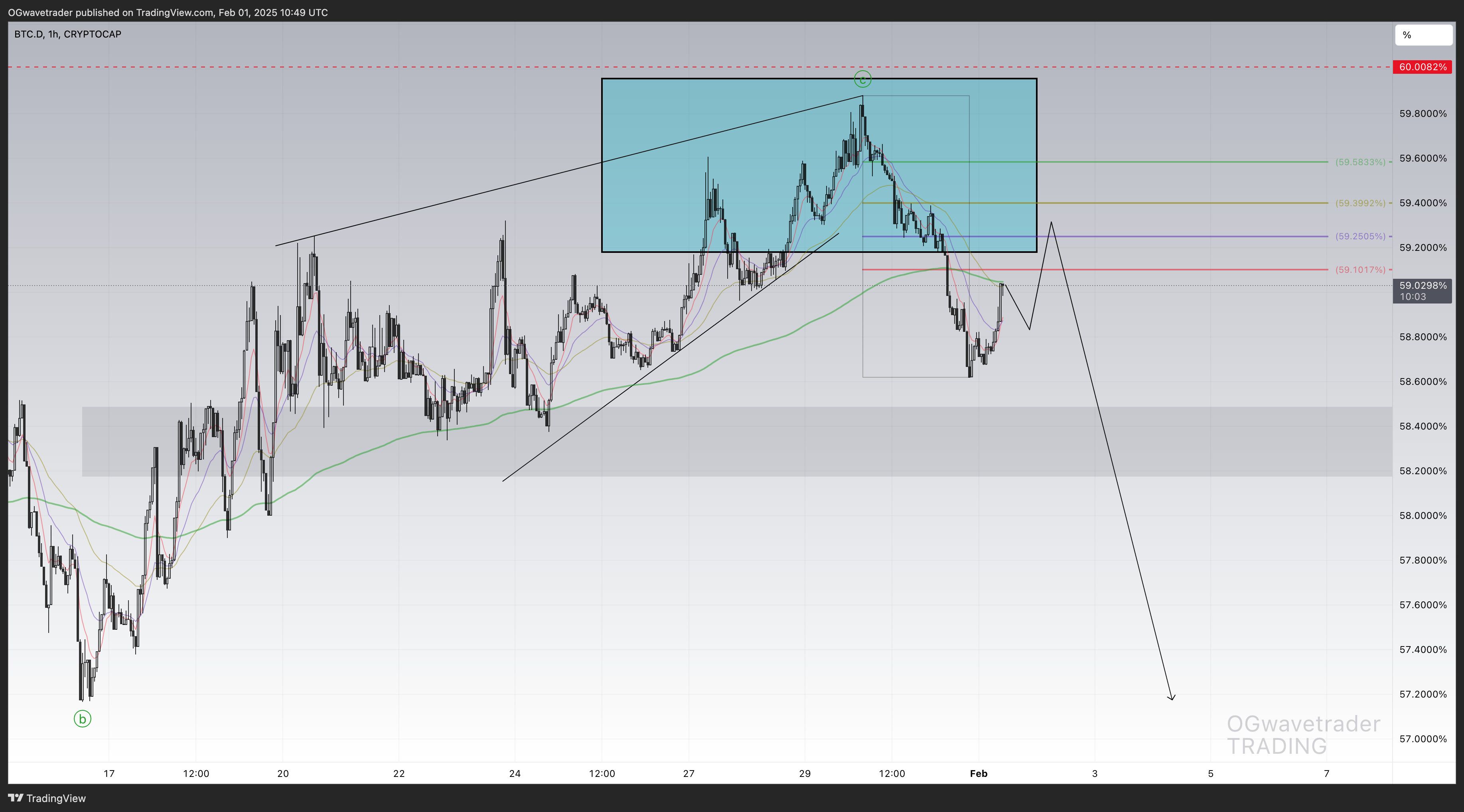The width and height of the screenshot is (1464, 812).
Task: Click the 59.6000% price axis tick
Action: (1423, 159)
